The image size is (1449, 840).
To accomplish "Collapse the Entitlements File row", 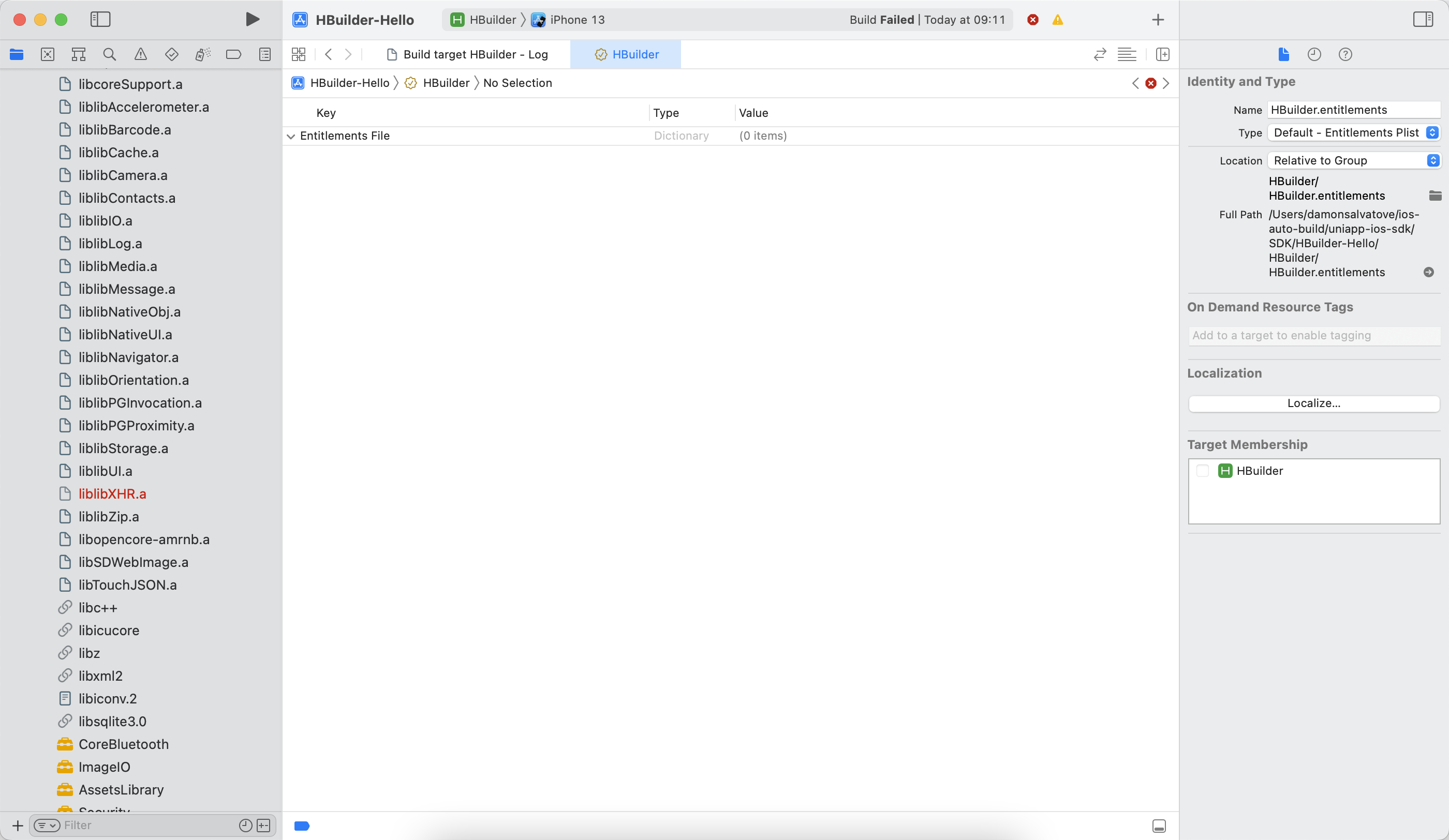I will point(291,136).
